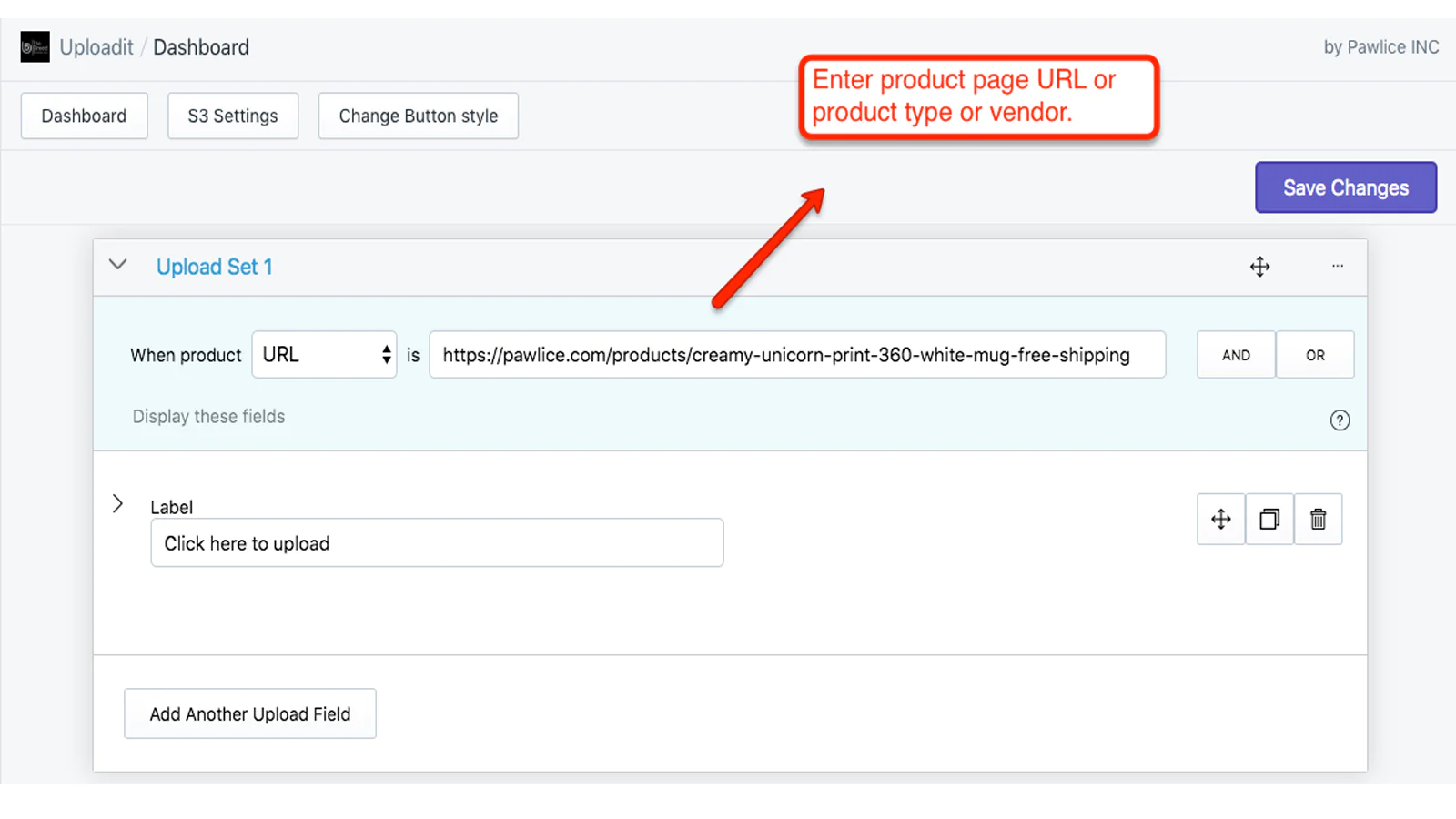Click the move icon for the Label field

pos(1220,520)
